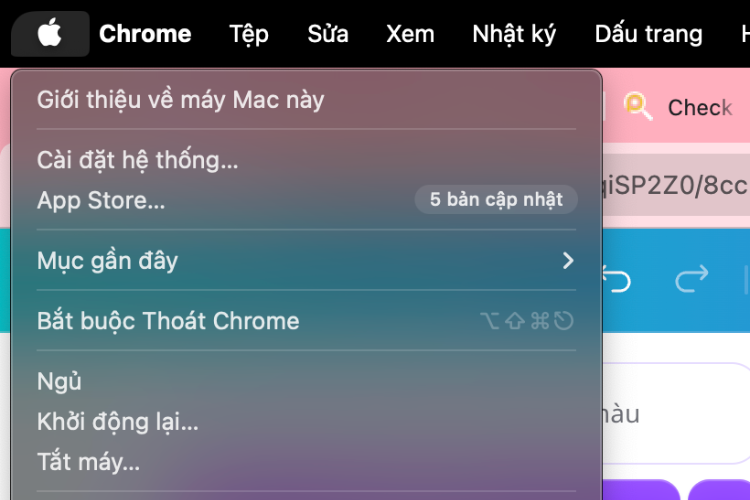Open the Chrome application menu

(x=145, y=34)
